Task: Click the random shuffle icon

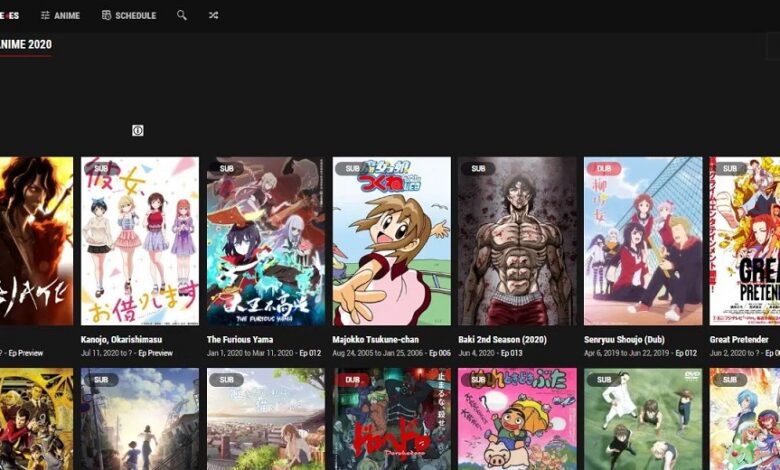Action: (213, 15)
